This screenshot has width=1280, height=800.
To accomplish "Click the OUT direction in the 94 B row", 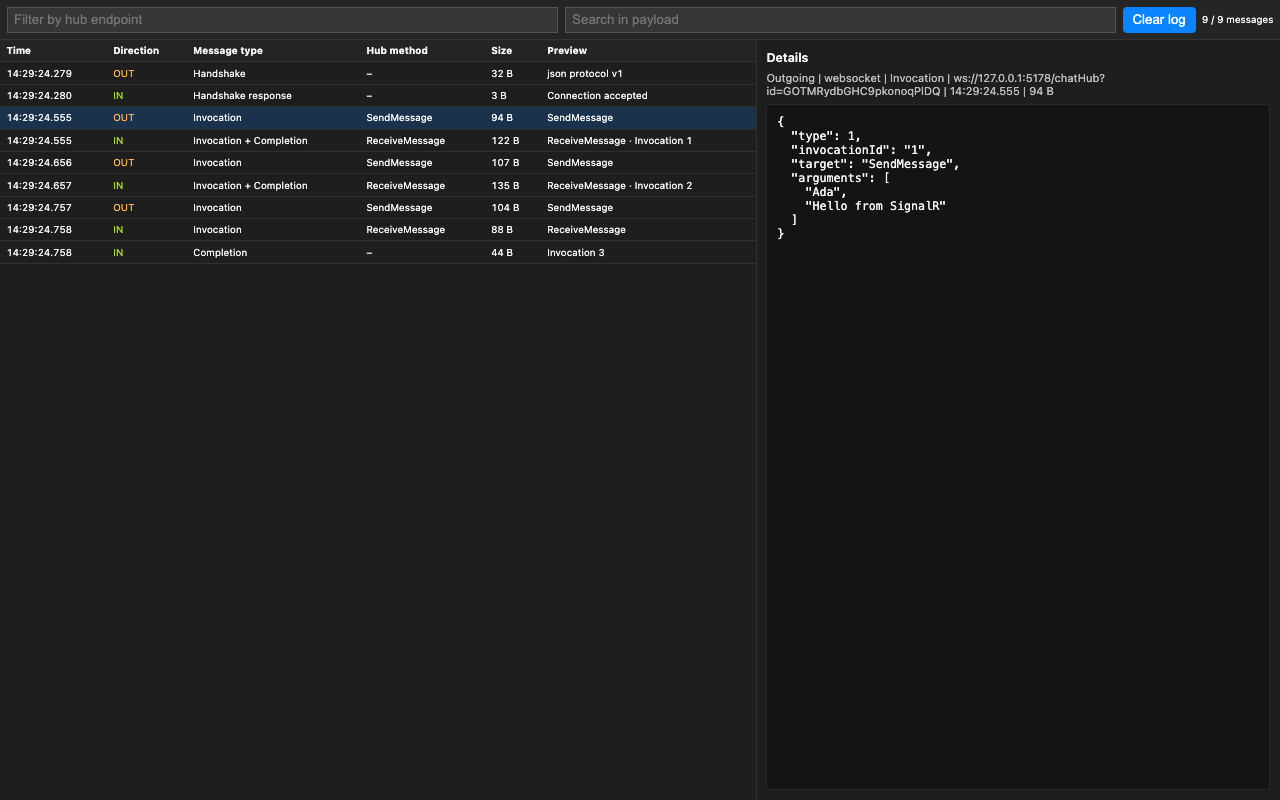I will point(123,118).
